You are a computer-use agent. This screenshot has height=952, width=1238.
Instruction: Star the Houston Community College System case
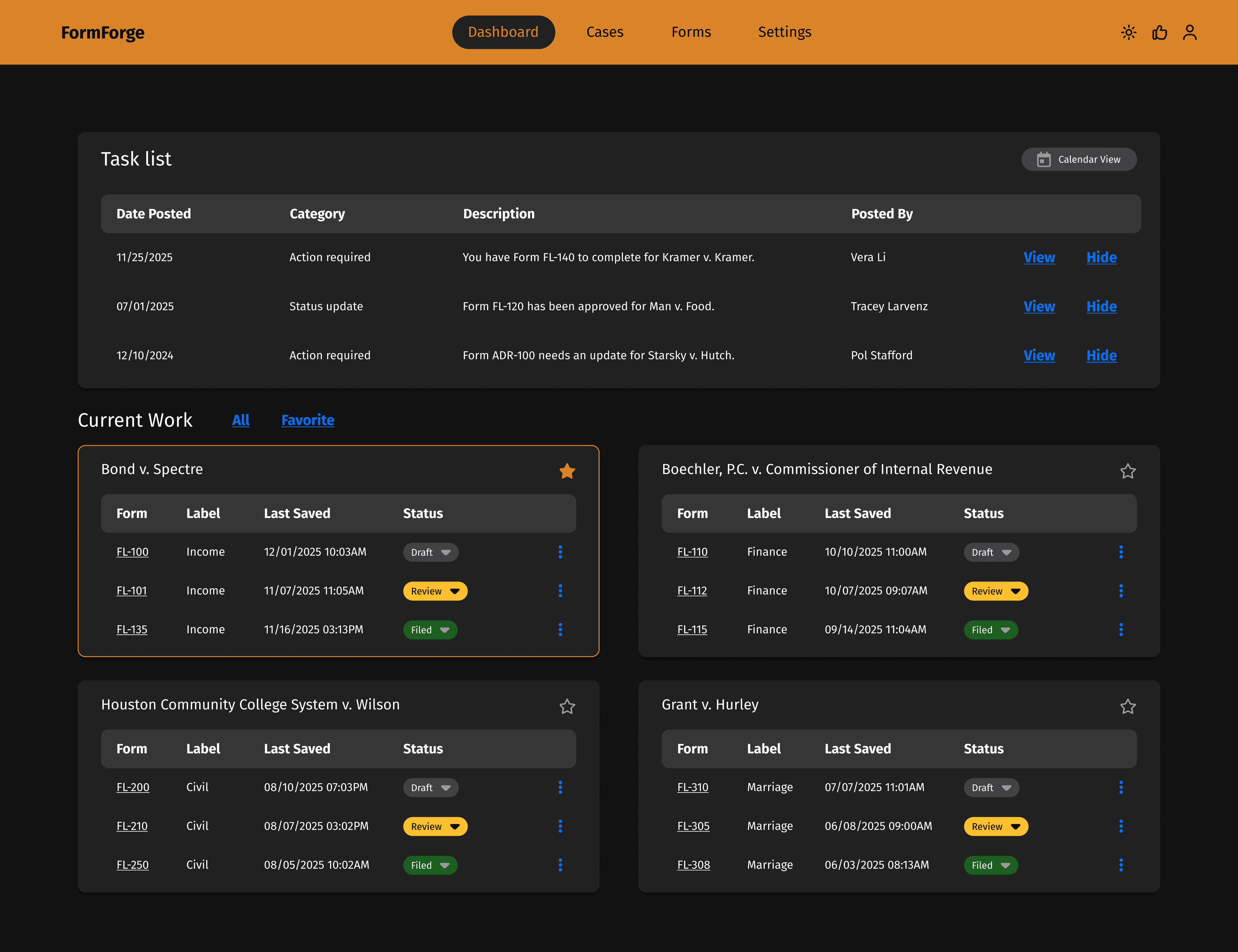567,707
